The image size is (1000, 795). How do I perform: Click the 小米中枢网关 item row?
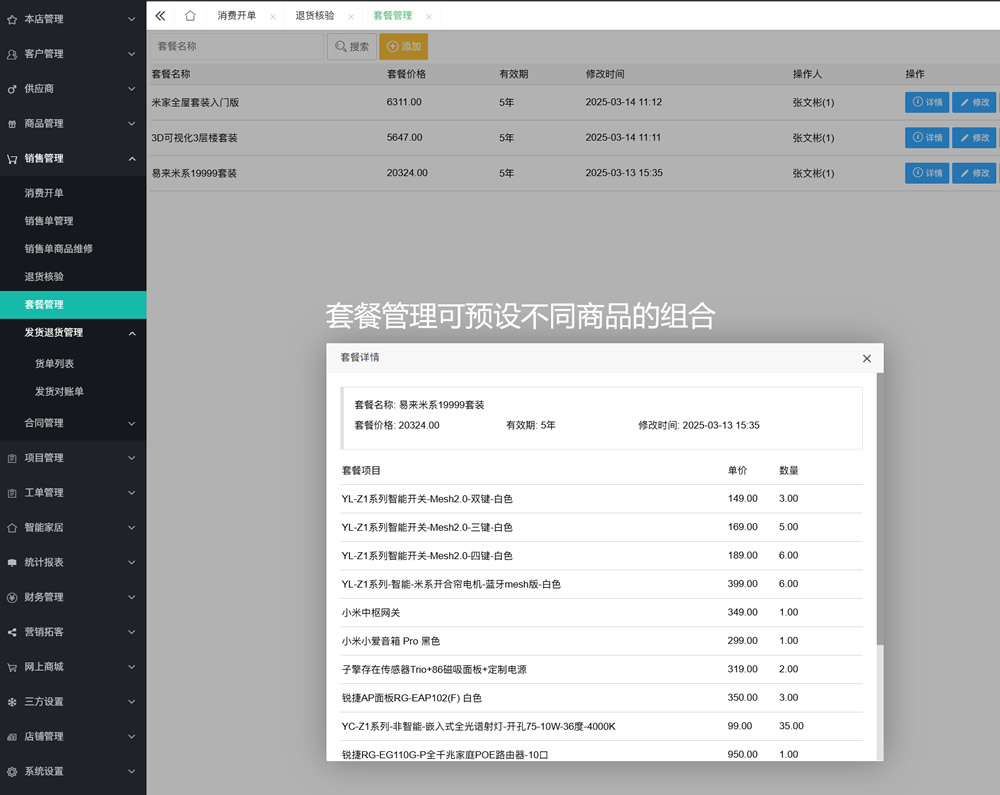[x=602, y=613]
